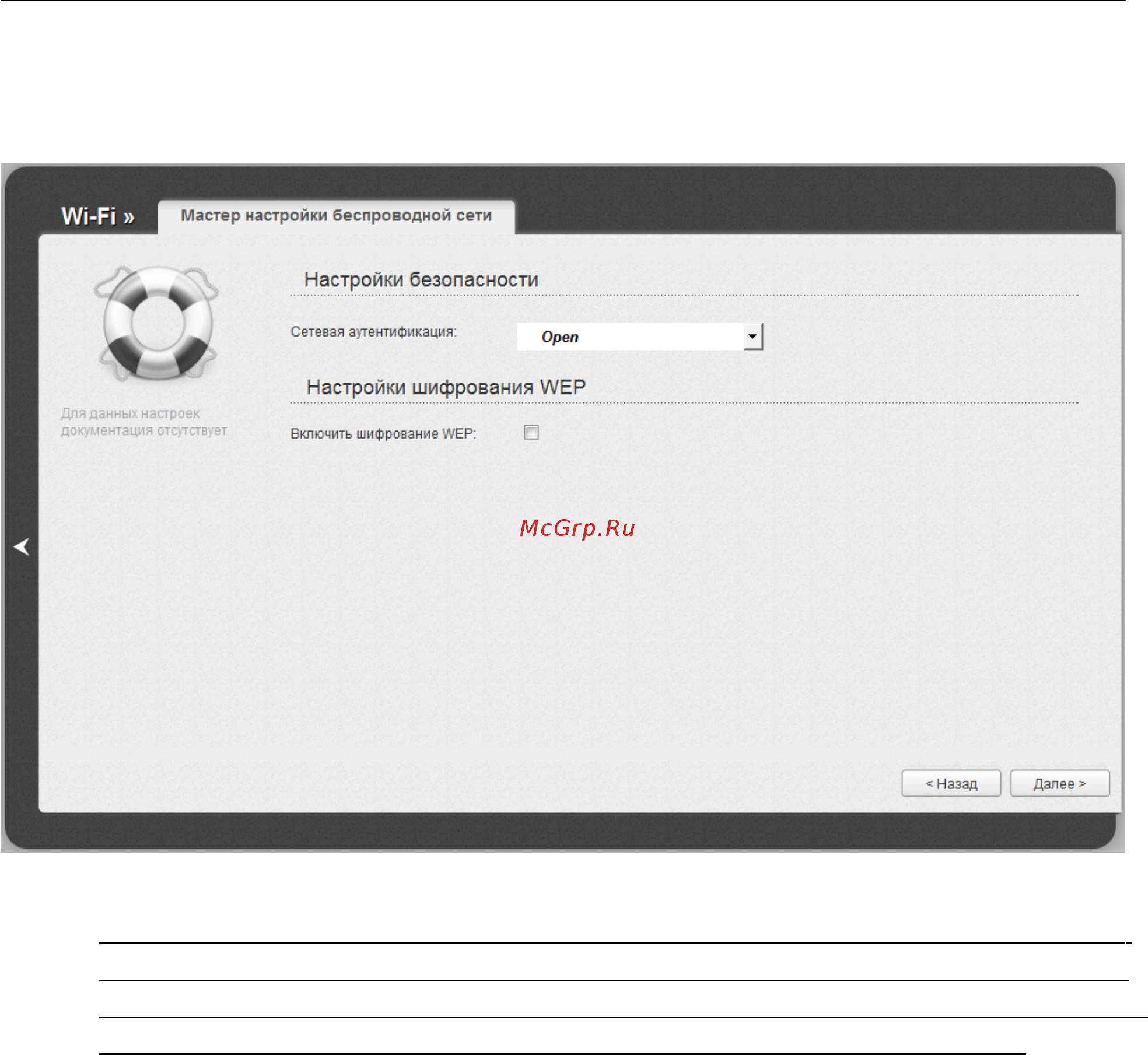
Task: Click the Сетевая аутентификация label
Action: [374, 332]
